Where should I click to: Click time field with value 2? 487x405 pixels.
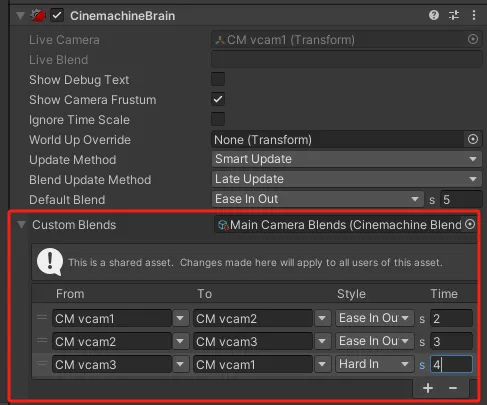pyautogui.click(x=451, y=318)
